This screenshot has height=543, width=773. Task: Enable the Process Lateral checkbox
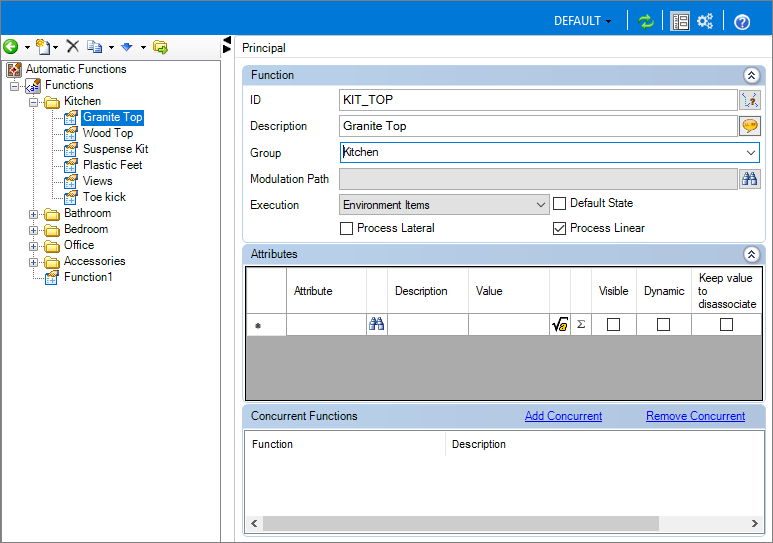tap(347, 228)
